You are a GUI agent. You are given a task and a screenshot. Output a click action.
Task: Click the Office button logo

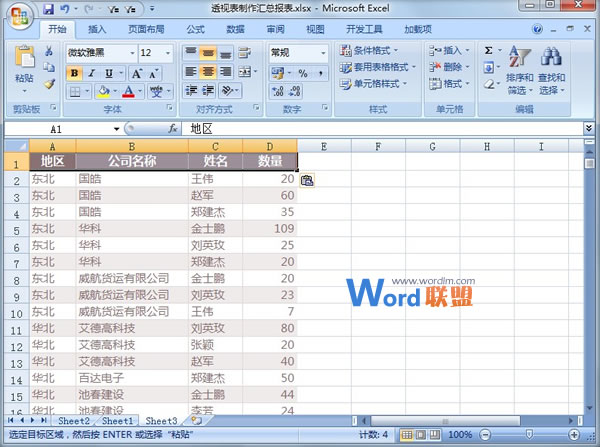point(20,16)
